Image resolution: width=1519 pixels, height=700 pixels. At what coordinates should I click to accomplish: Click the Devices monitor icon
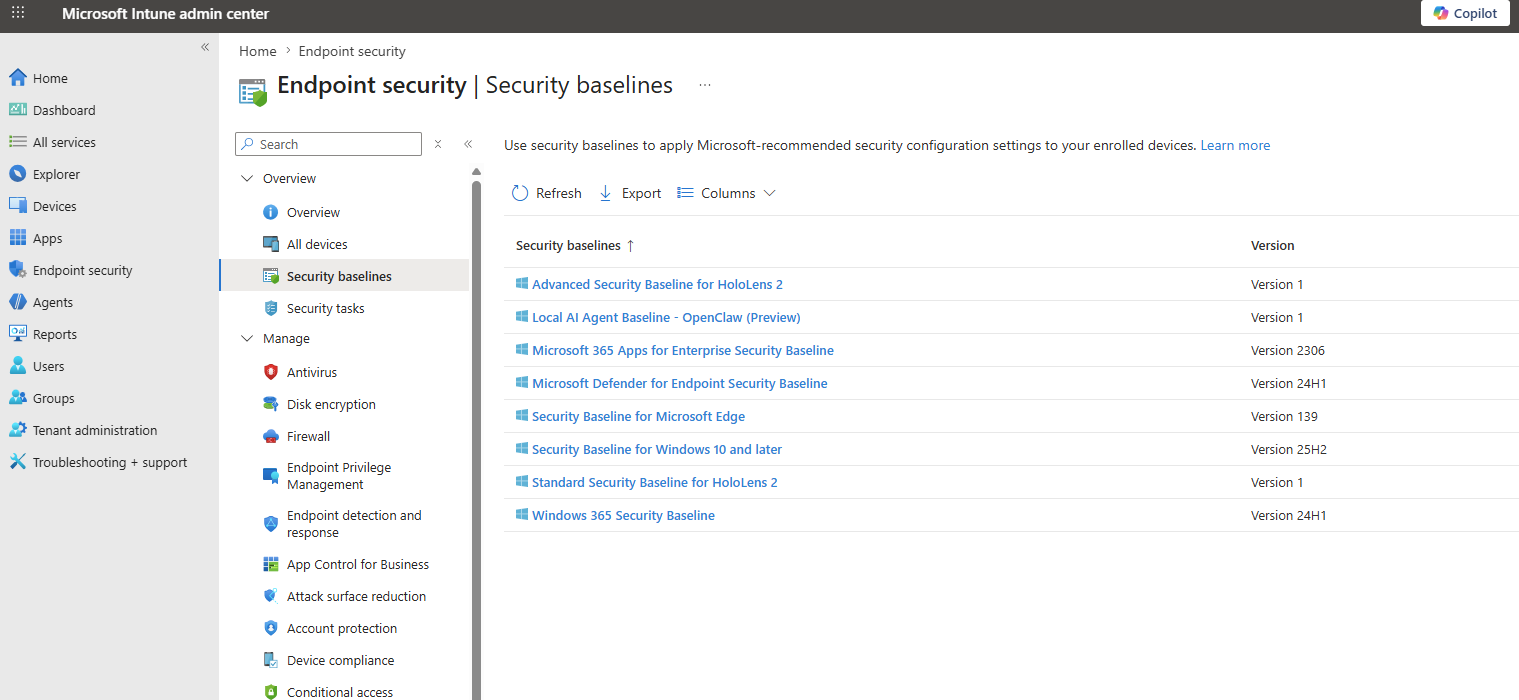[17, 206]
